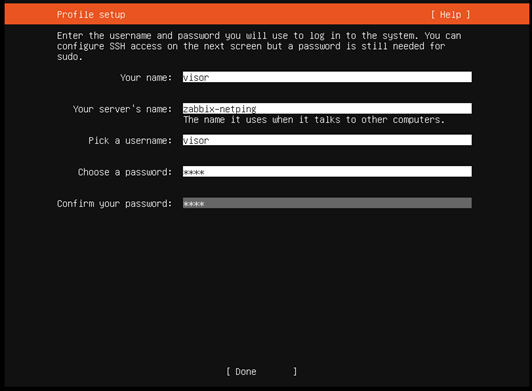Screen dimensions: 532x391
Task: Click 'visor' text in Your name field
Action: click(x=196, y=78)
